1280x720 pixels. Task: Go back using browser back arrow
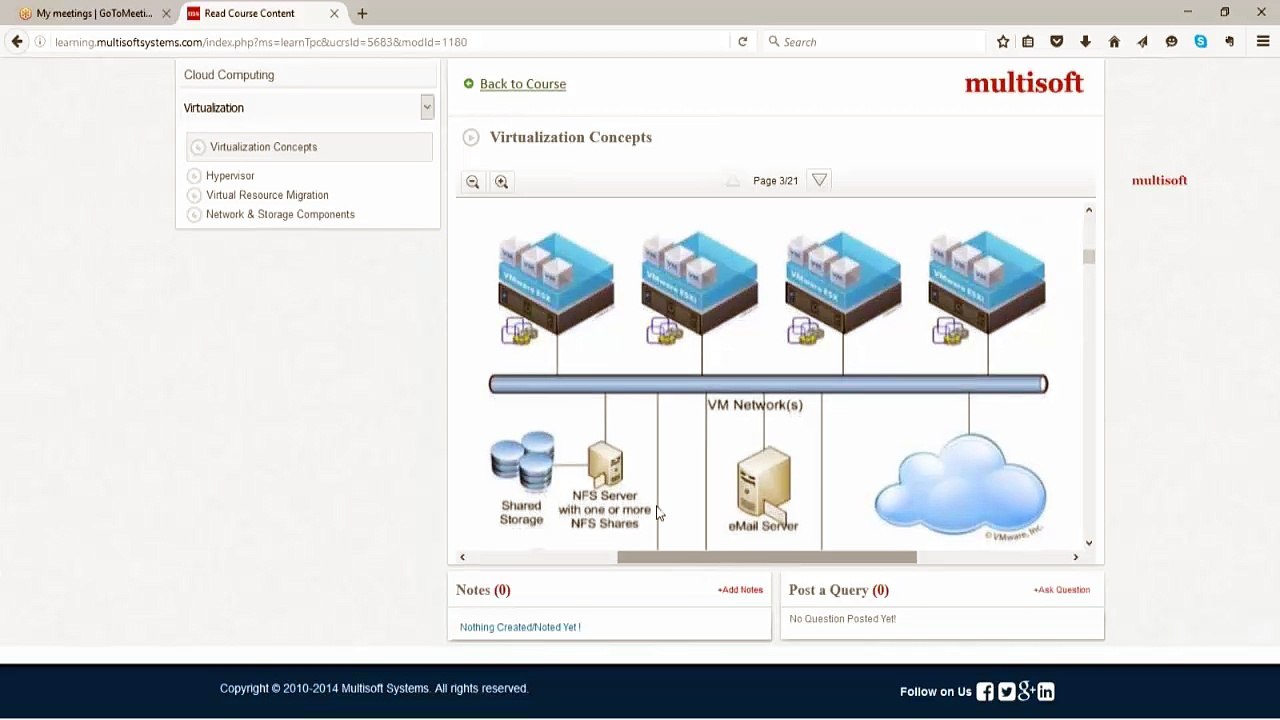pyautogui.click(x=17, y=42)
